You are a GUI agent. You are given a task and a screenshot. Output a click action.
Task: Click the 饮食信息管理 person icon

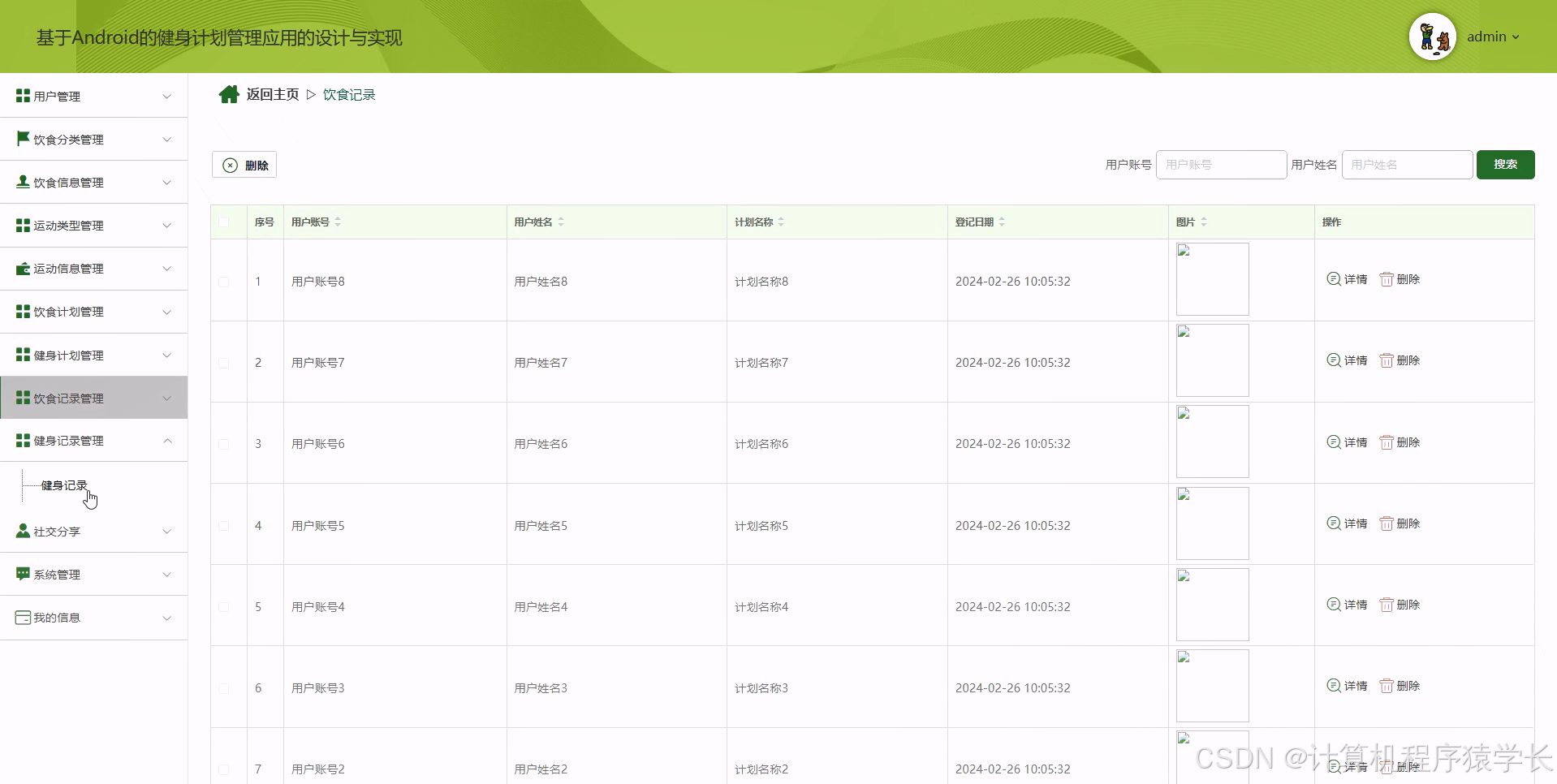pyautogui.click(x=23, y=182)
